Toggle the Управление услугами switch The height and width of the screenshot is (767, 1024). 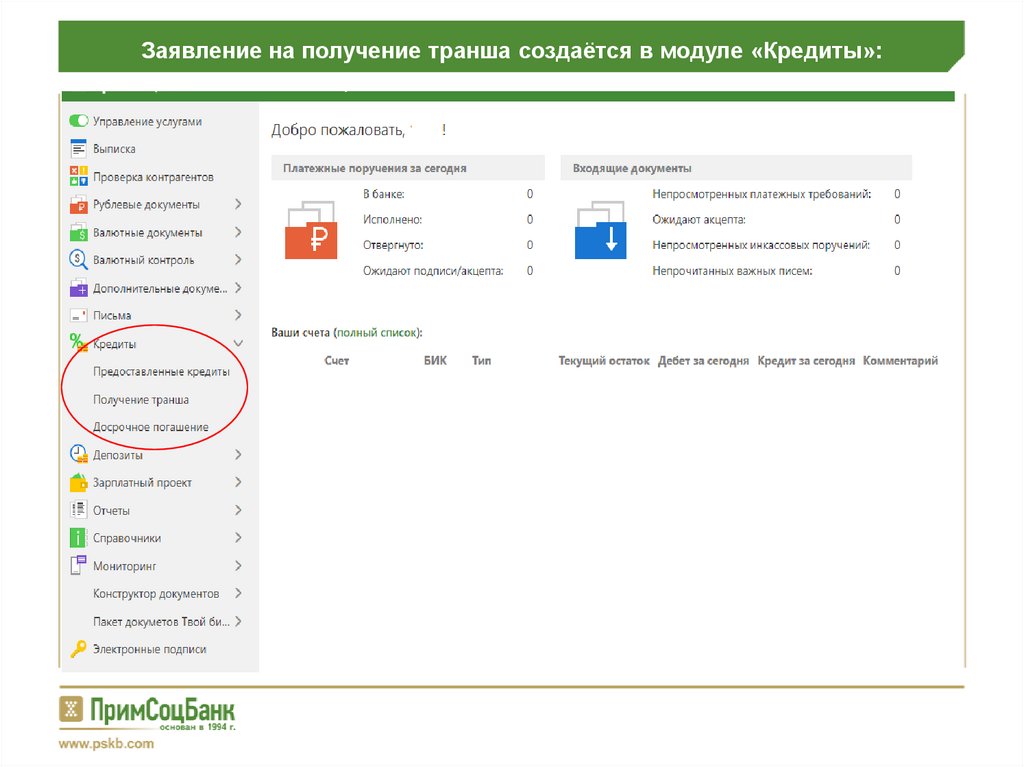(79, 120)
